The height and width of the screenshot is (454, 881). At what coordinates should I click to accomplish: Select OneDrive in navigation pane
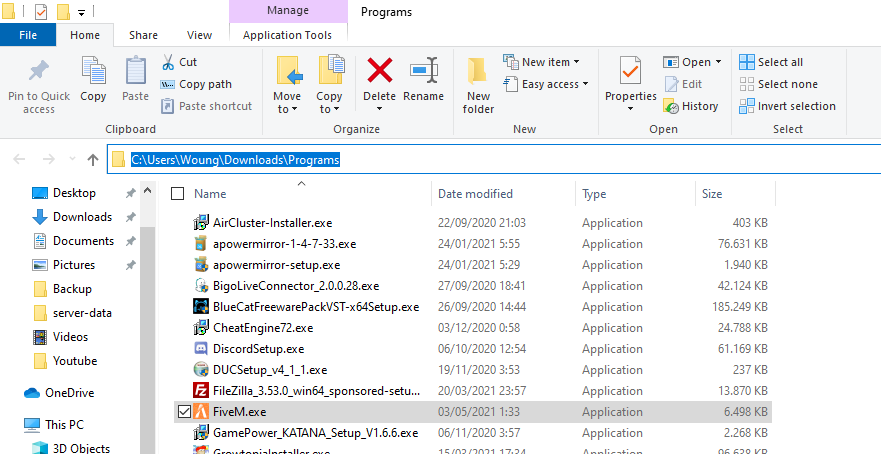pyautogui.click(x=69, y=393)
